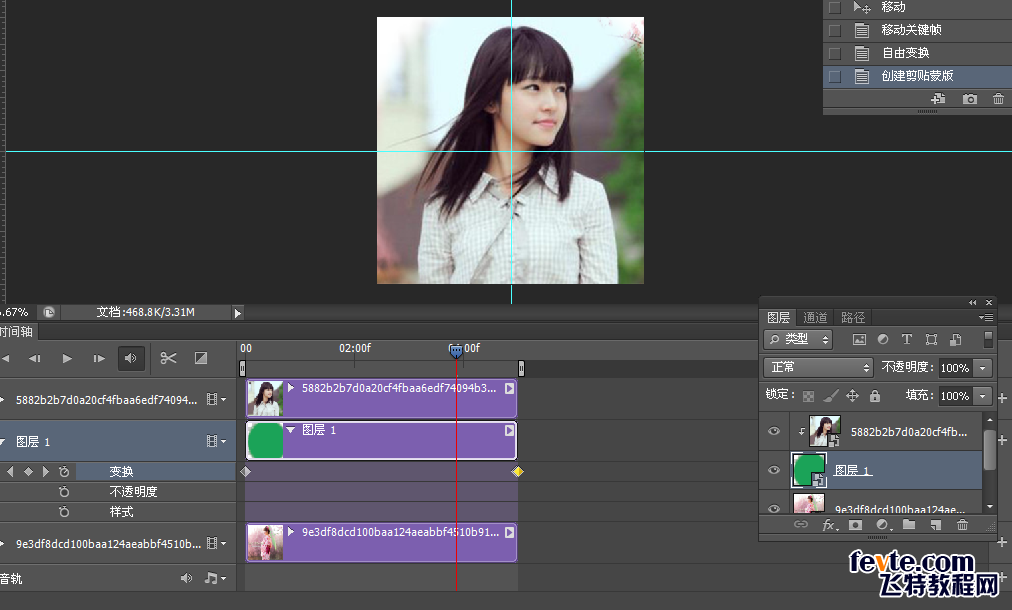Viewport: 1012px width, 610px height.
Task: Filter layers by adjustment layer icon
Action: pos(883,340)
